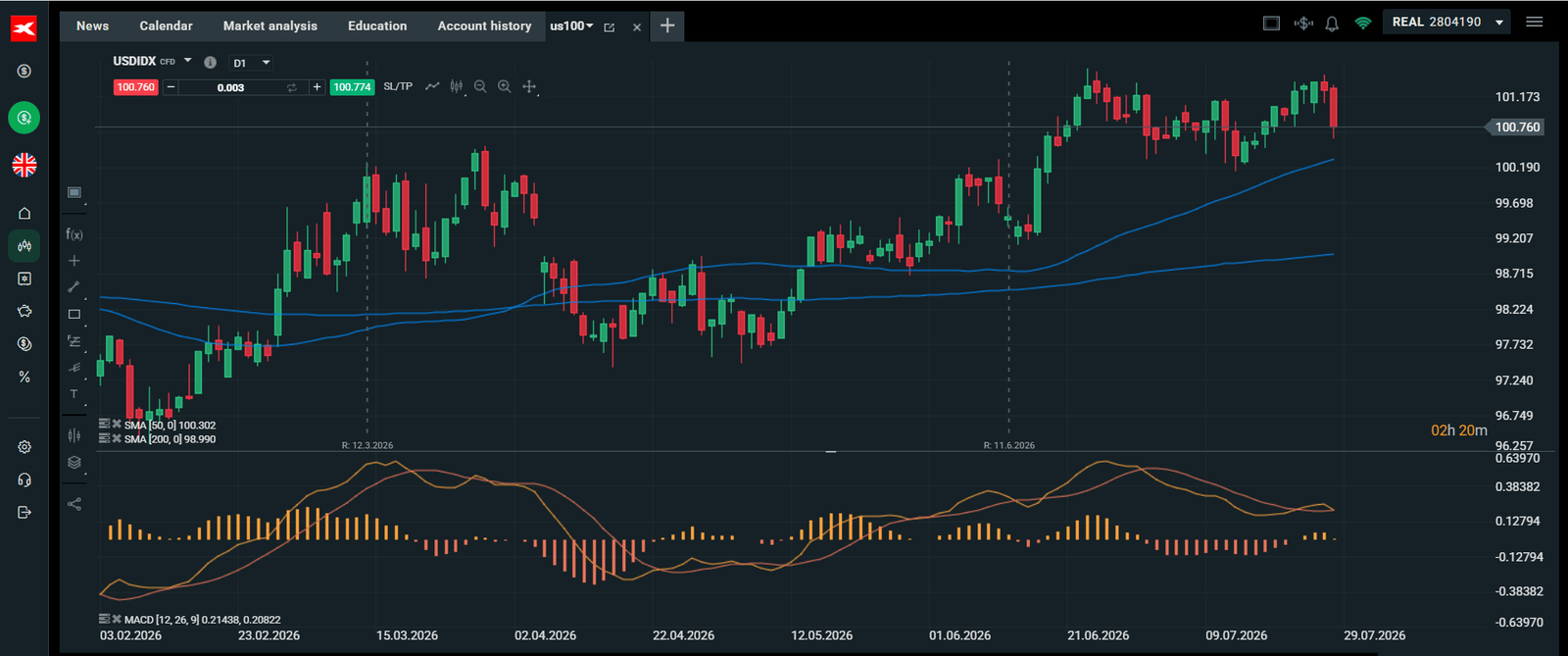Open notifications bell icon
Image resolution: width=1568 pixels, height=656 pixels.
[1332, 24]
